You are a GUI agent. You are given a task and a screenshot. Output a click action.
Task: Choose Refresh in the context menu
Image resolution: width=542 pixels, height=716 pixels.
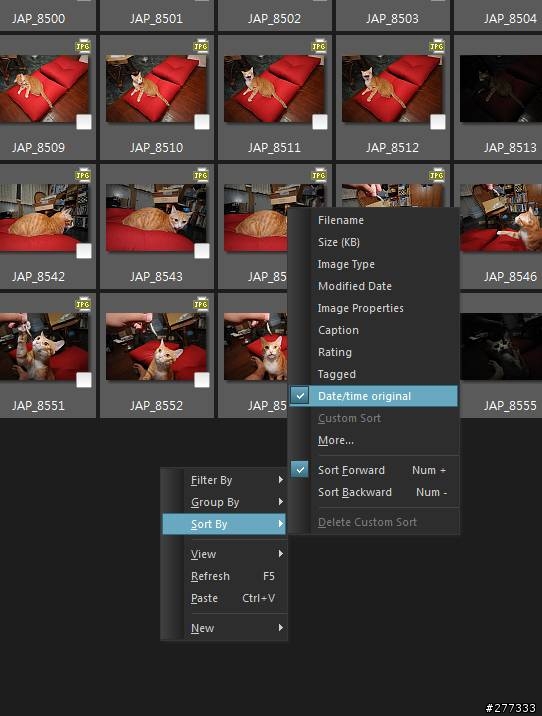224,576
